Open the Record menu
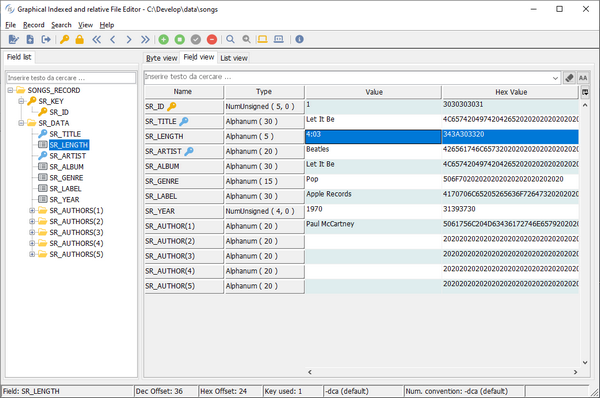Viewport: 600px width, 398px height. pos(34,25)
